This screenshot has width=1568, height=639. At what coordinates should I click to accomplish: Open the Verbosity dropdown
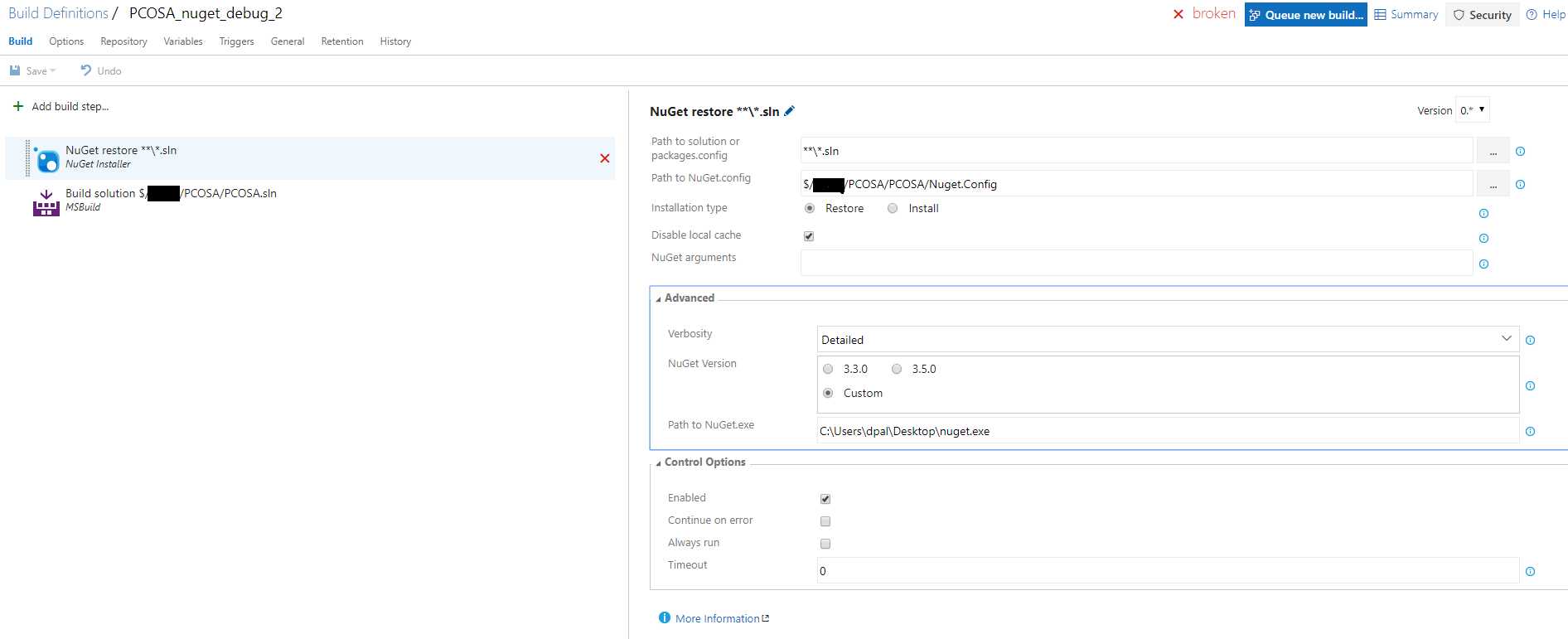pos(1167,340)
